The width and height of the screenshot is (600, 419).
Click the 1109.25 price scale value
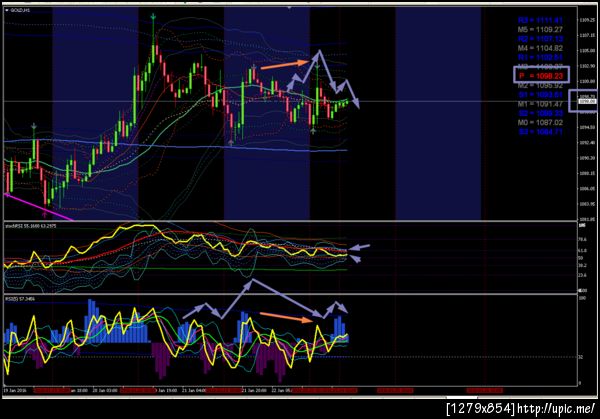pyautogui.click(x=587, y=20)
